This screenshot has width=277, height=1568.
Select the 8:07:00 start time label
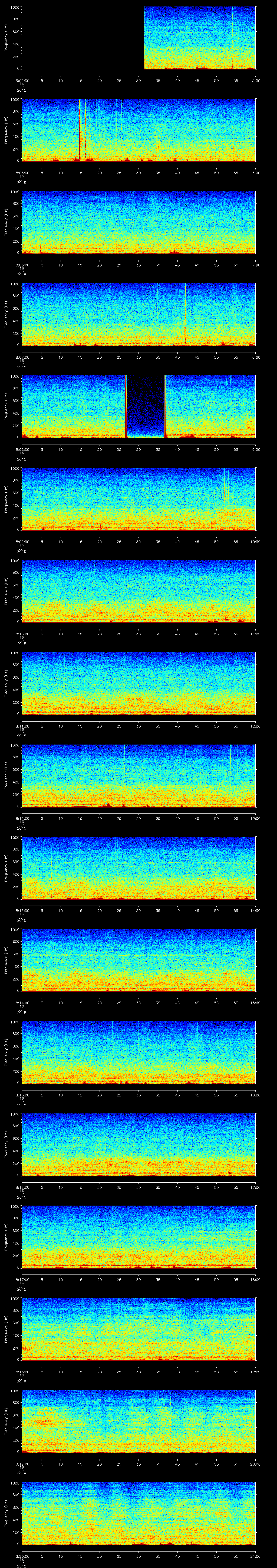coord(22,357)
